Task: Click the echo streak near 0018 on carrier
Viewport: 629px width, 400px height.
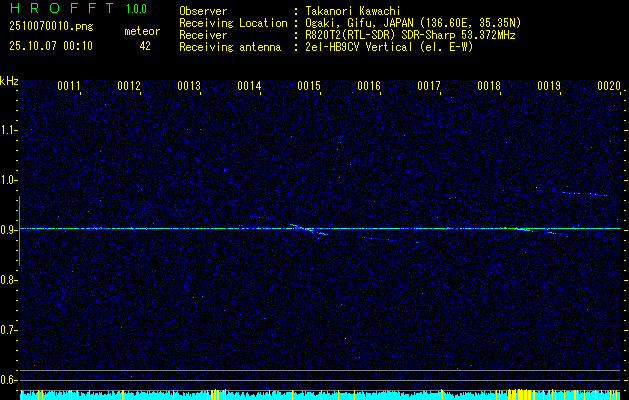Action: [523, 229]
